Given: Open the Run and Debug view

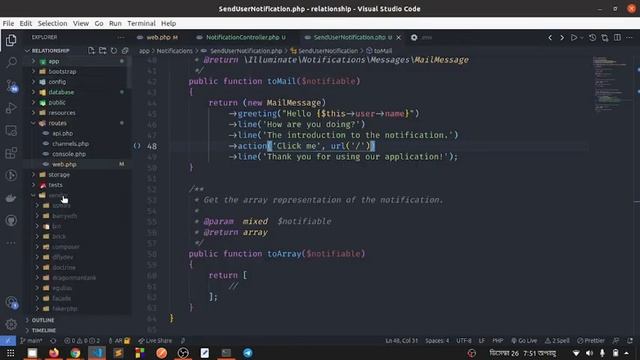Looking at the screenshot, I should click(11, 108).
